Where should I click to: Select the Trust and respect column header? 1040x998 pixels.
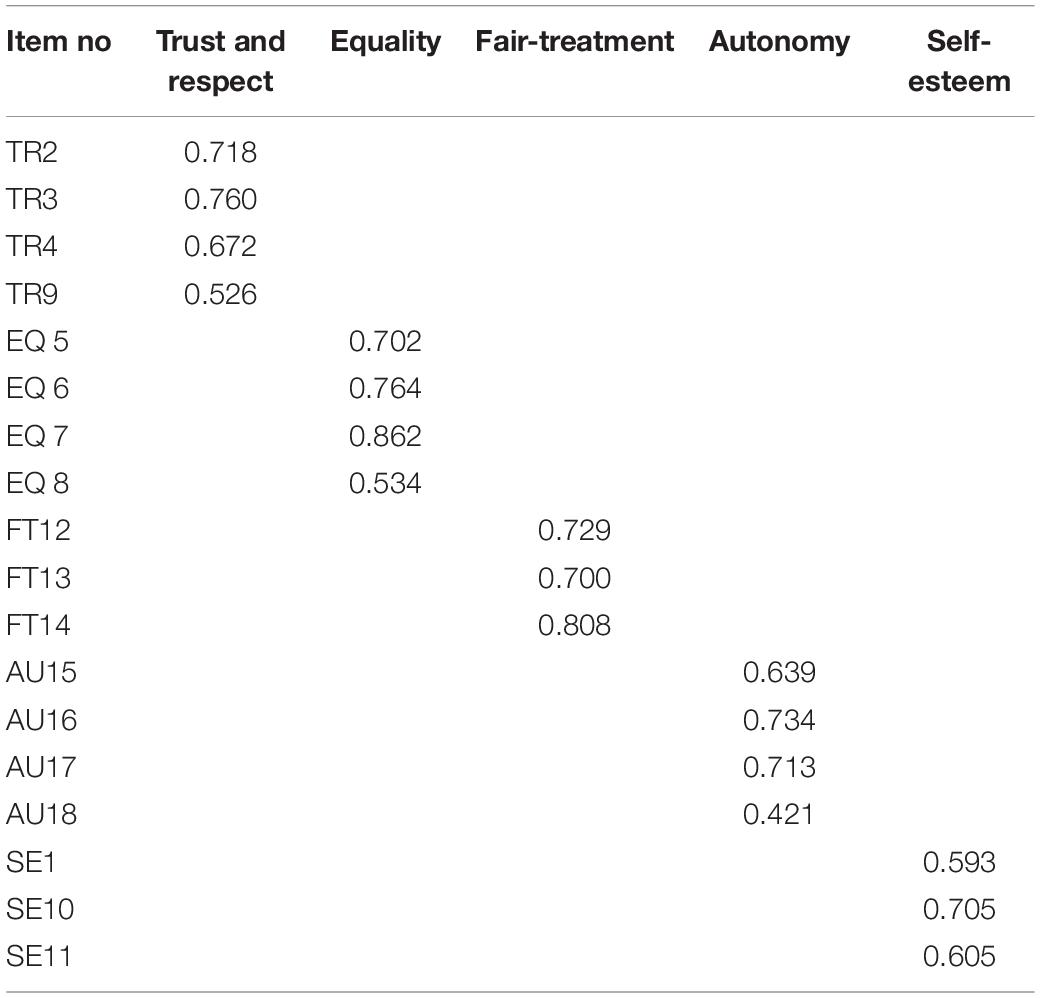click(x=220, y=61)
